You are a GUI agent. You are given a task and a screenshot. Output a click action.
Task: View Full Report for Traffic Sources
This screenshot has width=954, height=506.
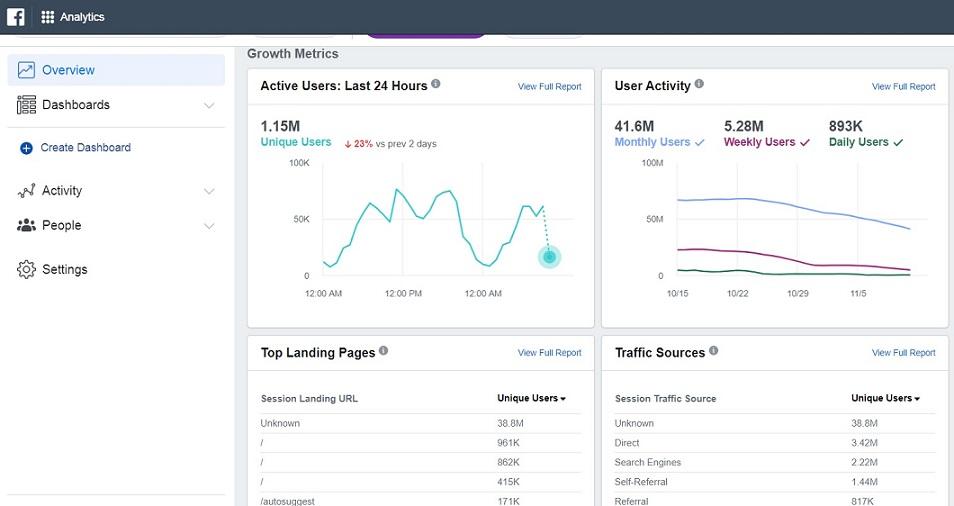pos(904,353)
